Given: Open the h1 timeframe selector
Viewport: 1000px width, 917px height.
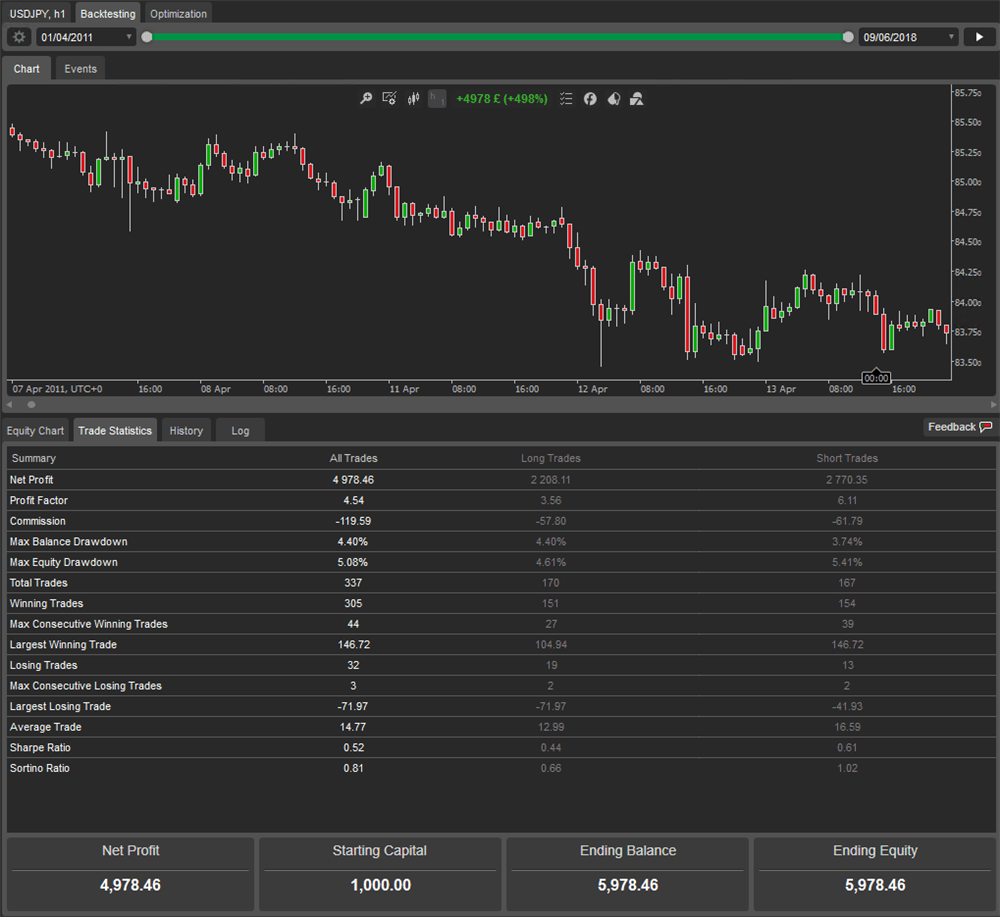Looking at the screenshot, I should pos(437,98).
